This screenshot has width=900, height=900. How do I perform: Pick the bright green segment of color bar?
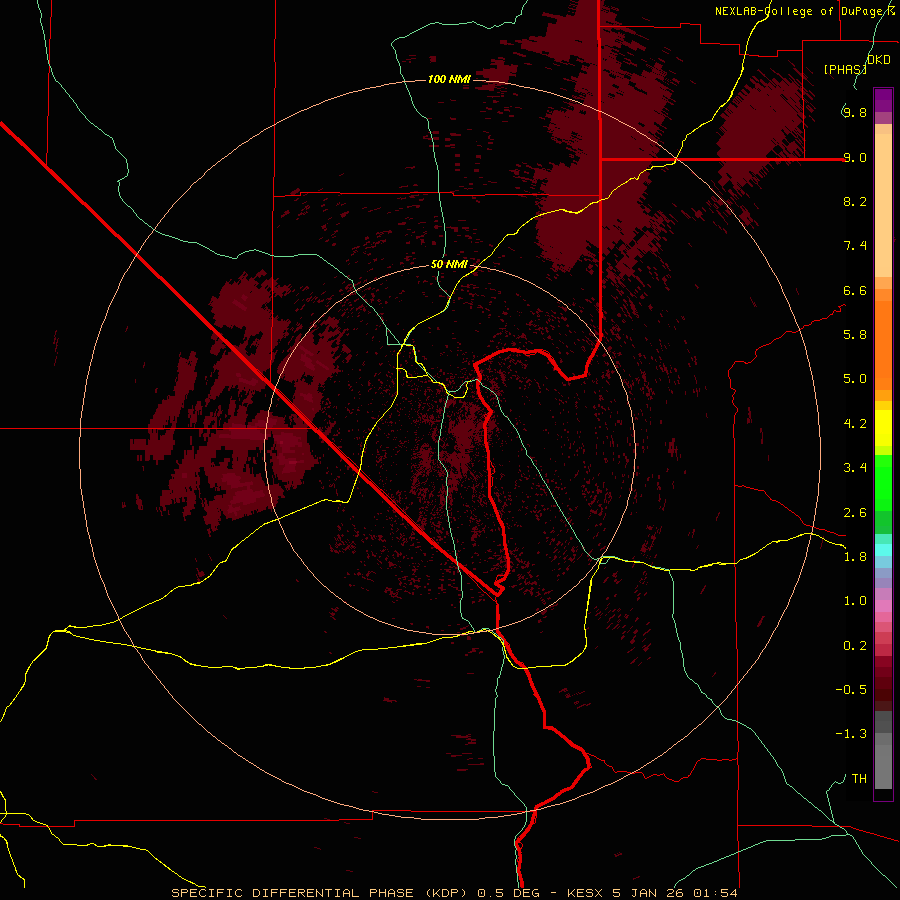[x=883, y=482]
